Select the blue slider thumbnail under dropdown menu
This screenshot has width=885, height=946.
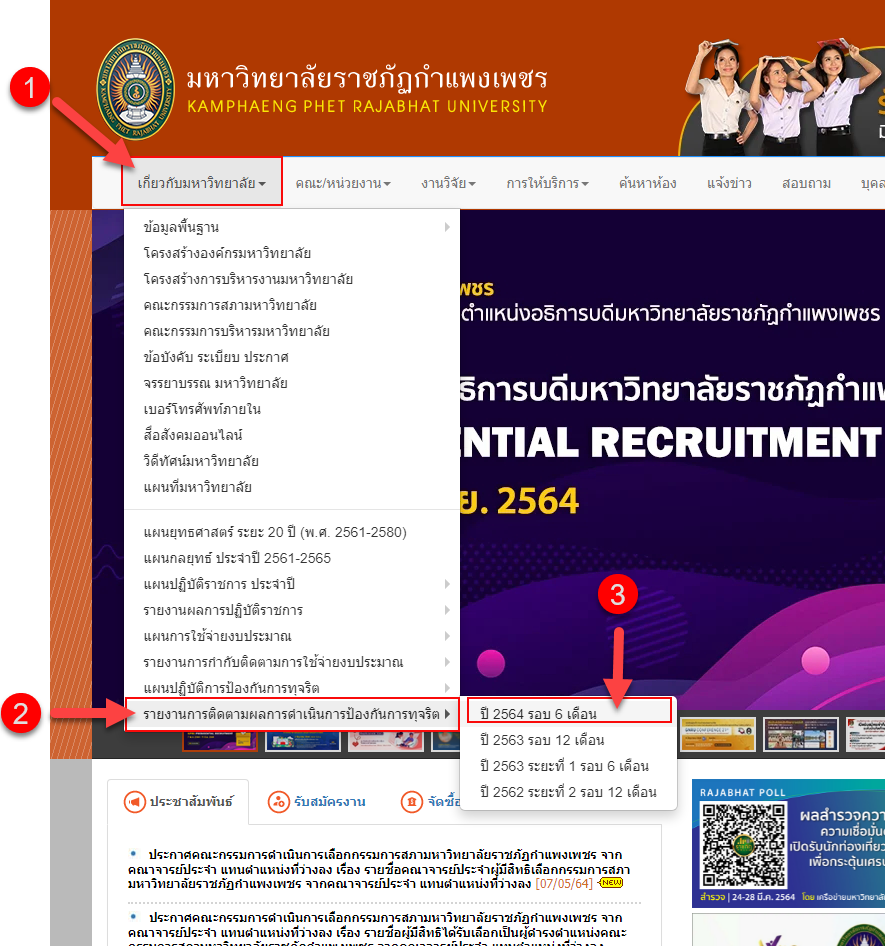pyautogui.click(x=303, y=741)
